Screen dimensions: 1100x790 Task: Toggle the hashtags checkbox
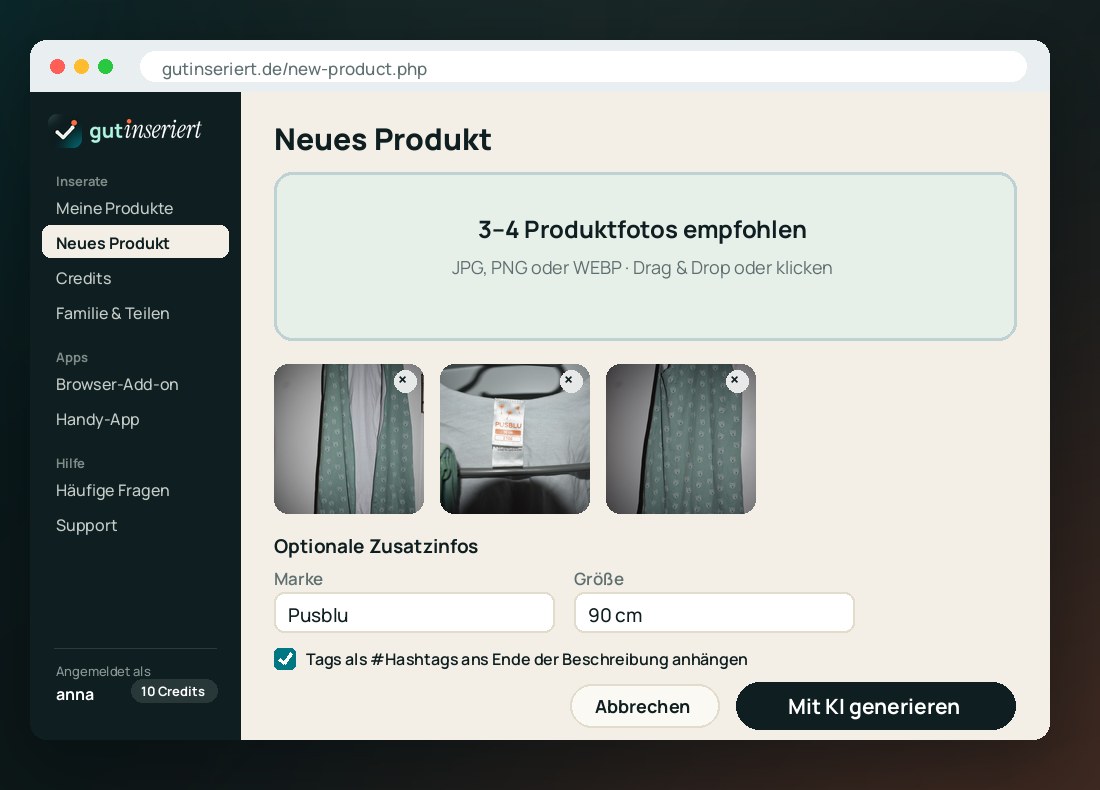pyautogui.click(x=285, y=660)
